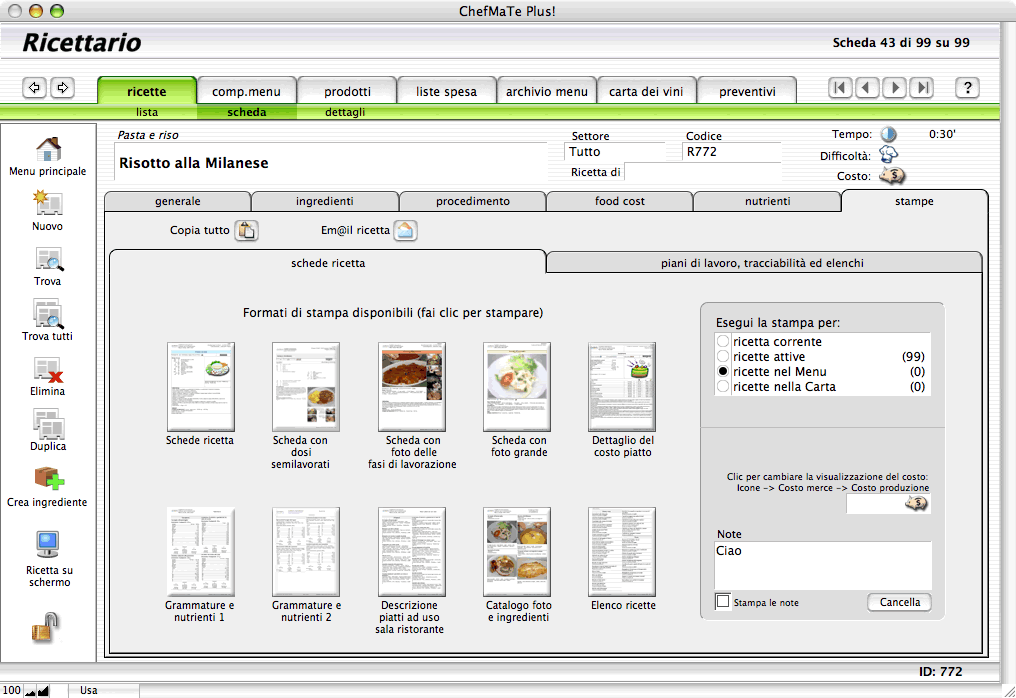Click the zoom out mountain icon in status bar
1016x698 pixels.
30,691
